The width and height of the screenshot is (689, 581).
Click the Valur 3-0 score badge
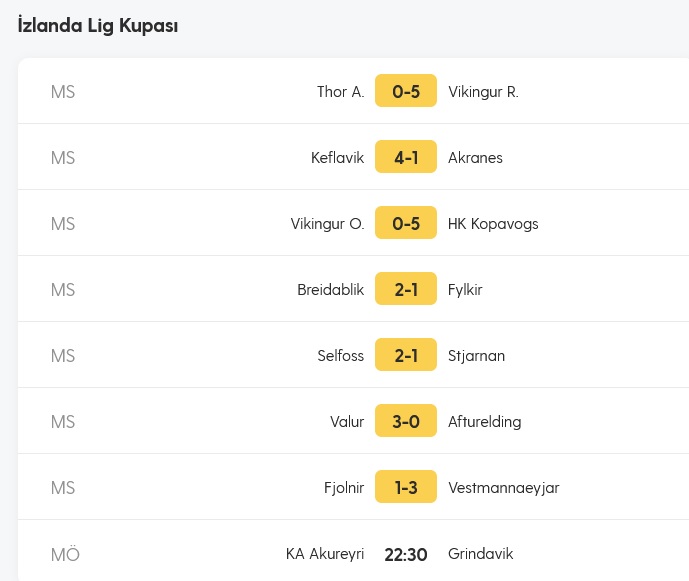pyautogui.click(x=406, y=421)
